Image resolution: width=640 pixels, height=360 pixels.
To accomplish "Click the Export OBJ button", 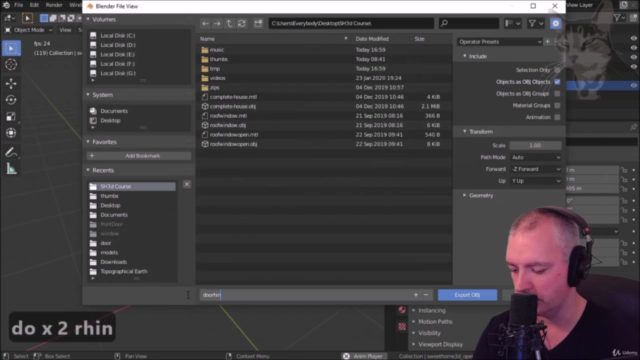I will coord(467,295).
